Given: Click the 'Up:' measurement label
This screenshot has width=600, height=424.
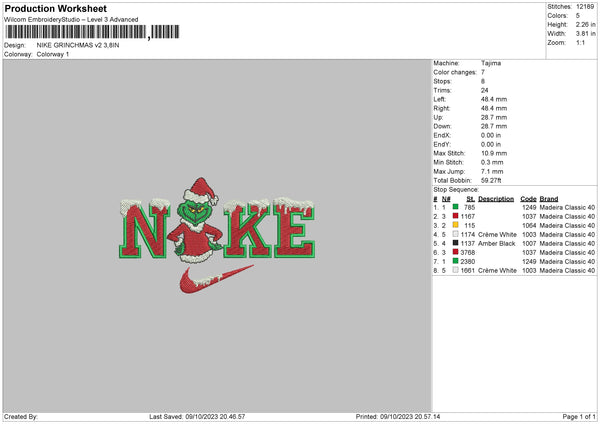Looking at the screenshot, I should pyautogui.click(x=438, y=117).
